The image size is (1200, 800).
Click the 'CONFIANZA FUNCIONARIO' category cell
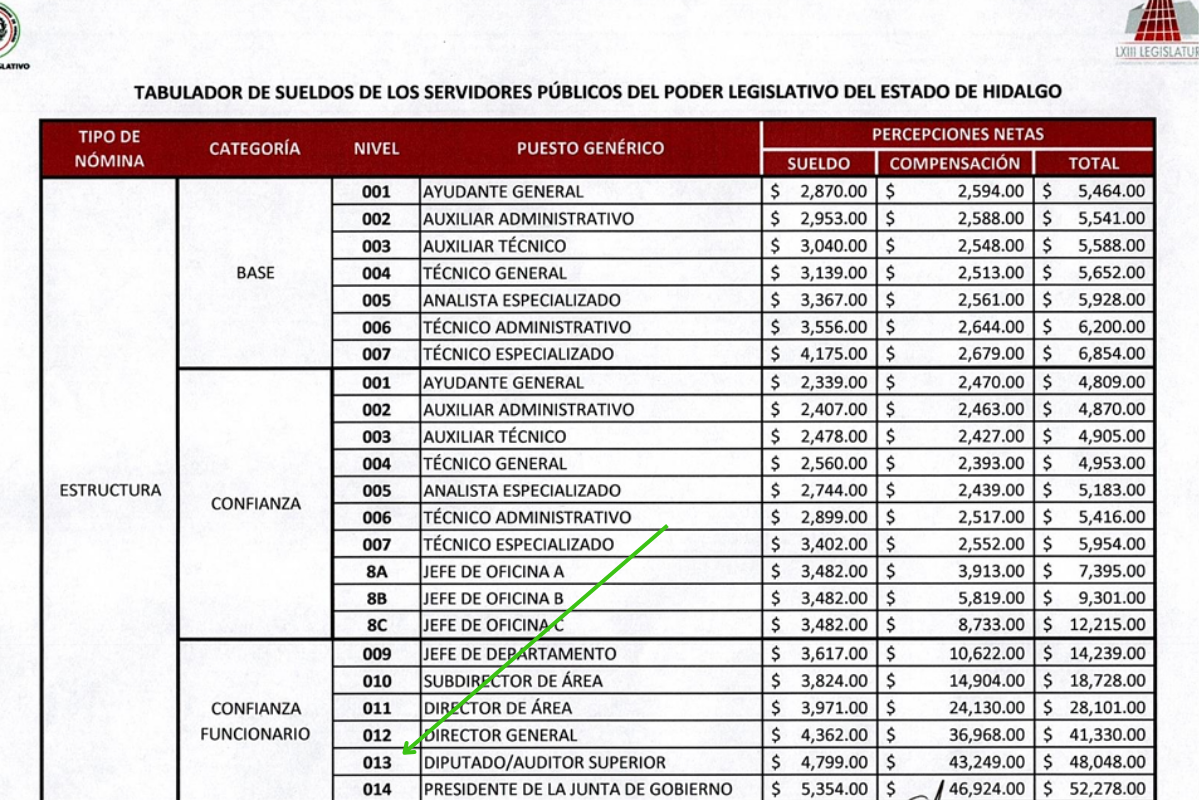(255, 720)
